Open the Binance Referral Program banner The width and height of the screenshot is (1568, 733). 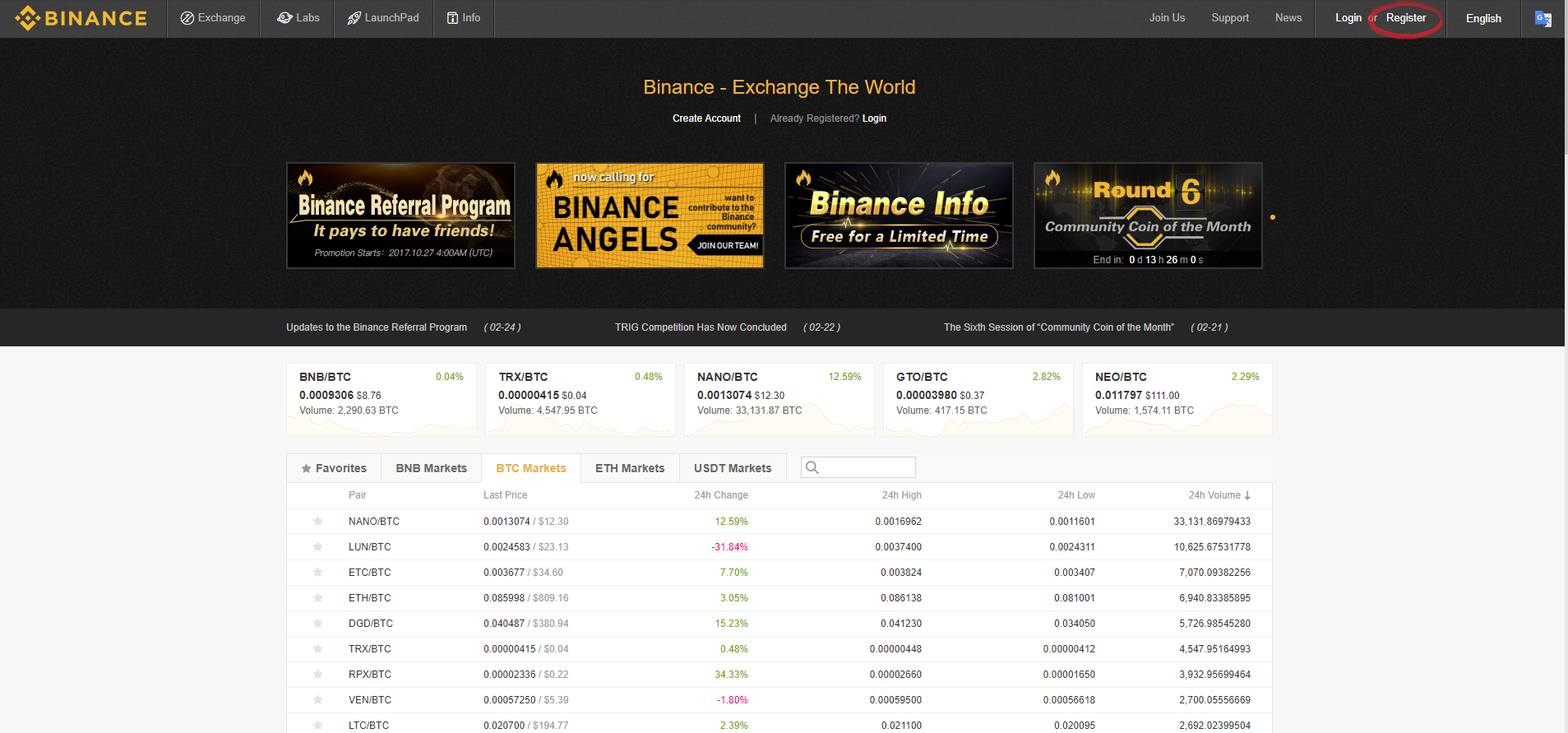pos(400,216)
